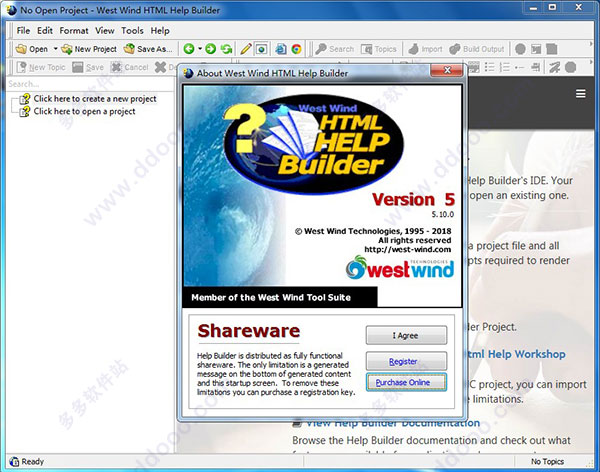Image resolution: width=600 pixels, height=472 pixels.
Task: Open the Back history dropdown arrow
Action: [200, 49]
